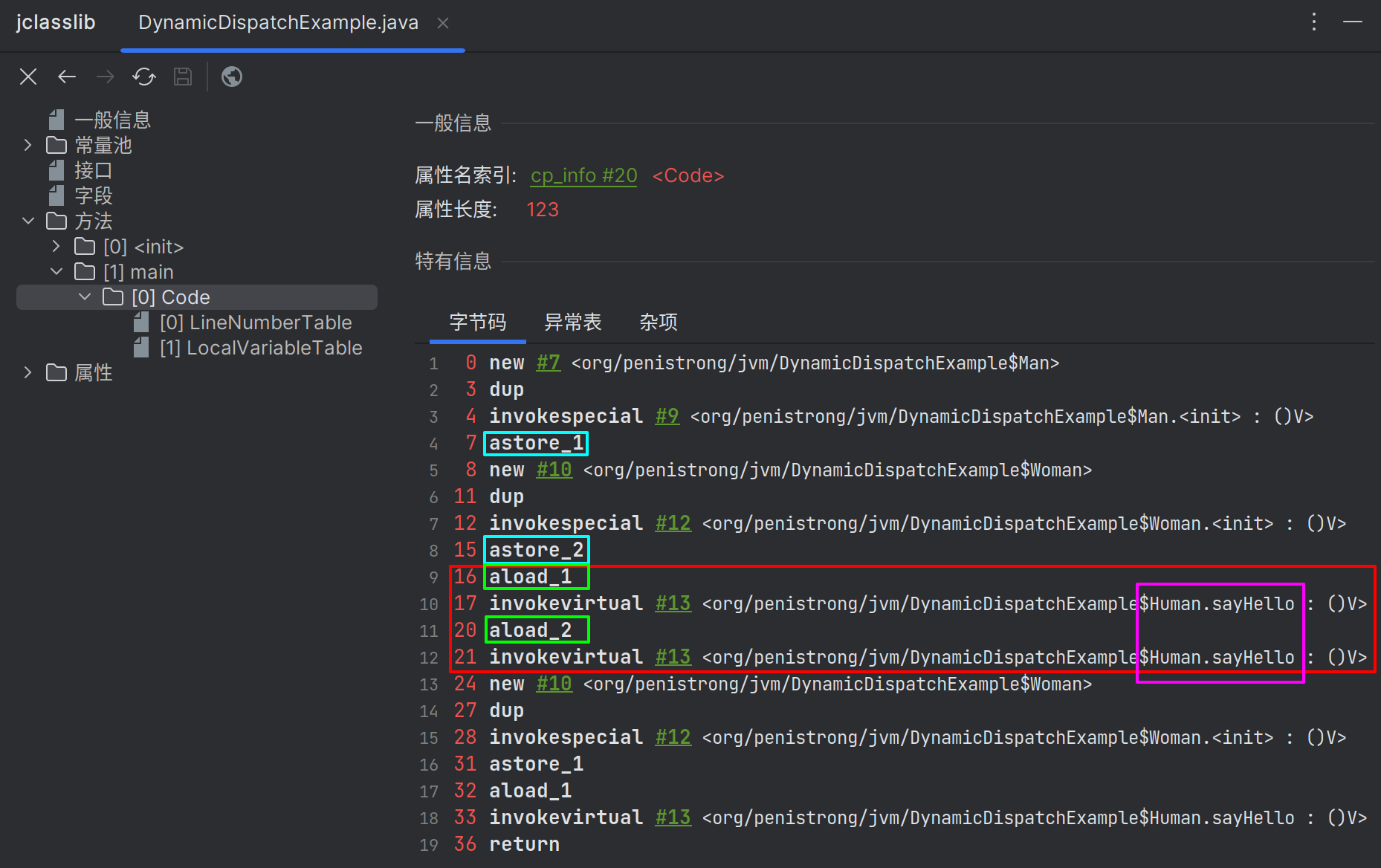
Task: Click the [1] main folder icon
Action: click(85, 271)
